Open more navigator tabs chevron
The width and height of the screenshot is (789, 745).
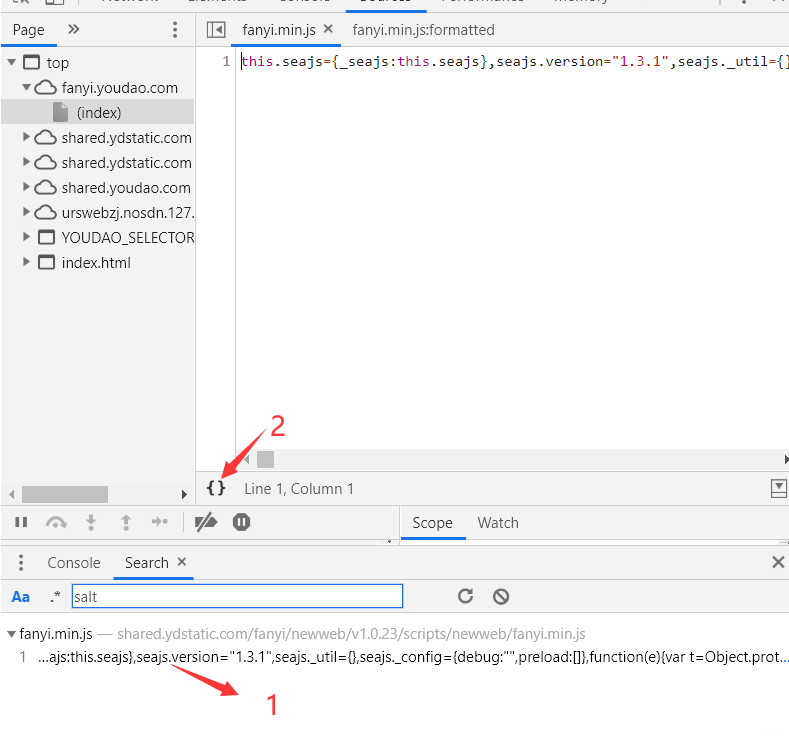[73, 29]
